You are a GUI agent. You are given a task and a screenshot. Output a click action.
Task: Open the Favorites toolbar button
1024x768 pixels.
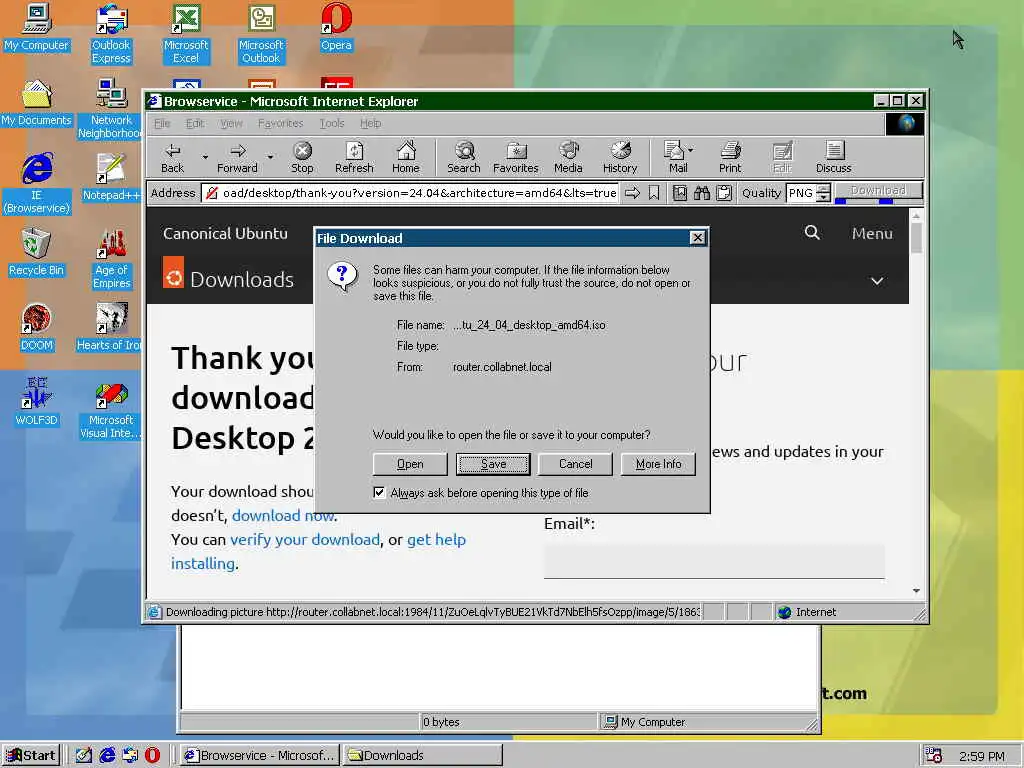516,158
